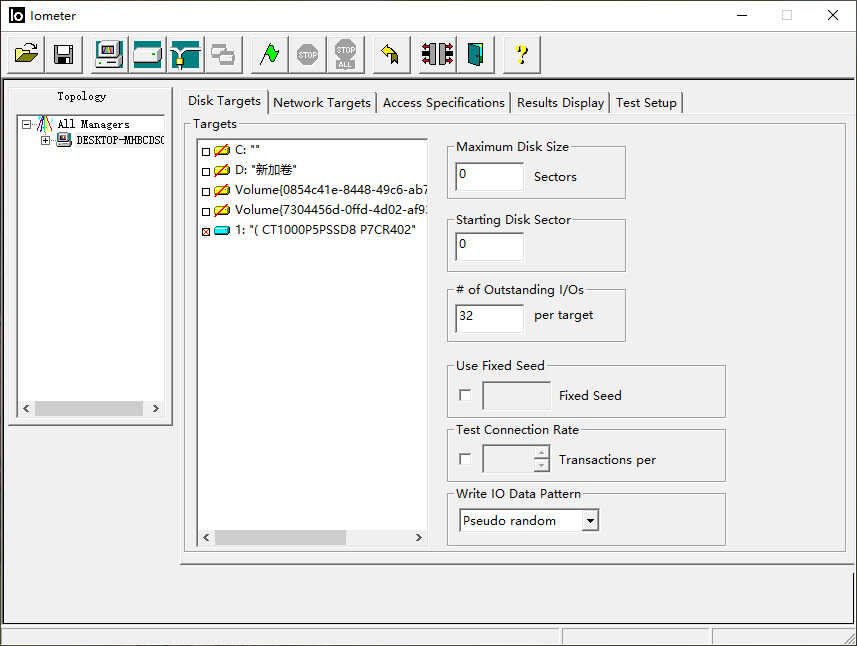Enable the Test Connection Rate checkbox
This screenshot has height=646, width=857.
(x=465, y=459)
